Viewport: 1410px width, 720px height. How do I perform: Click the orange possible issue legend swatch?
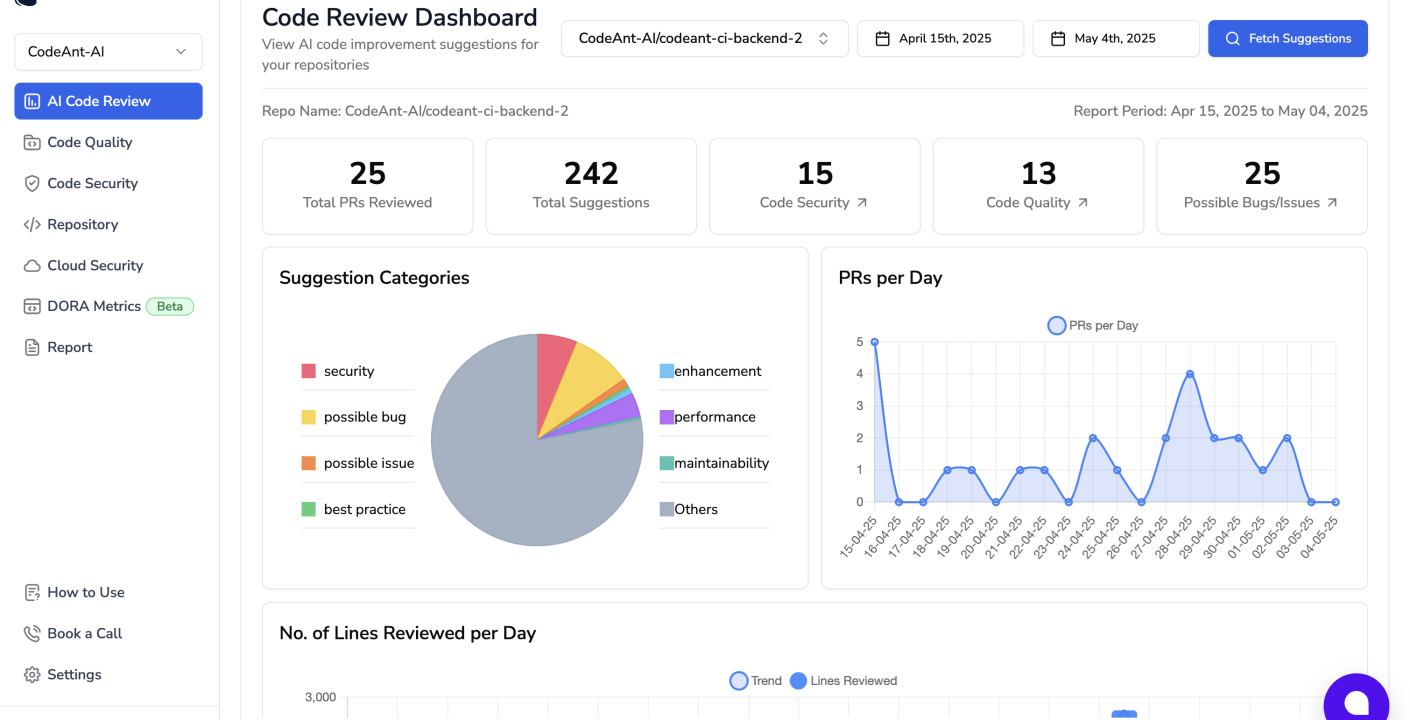coord(309,463)
